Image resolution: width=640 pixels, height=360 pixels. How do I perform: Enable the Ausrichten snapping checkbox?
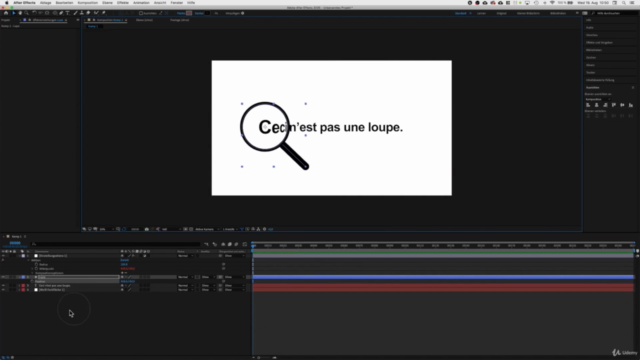[x=141, y=13]
